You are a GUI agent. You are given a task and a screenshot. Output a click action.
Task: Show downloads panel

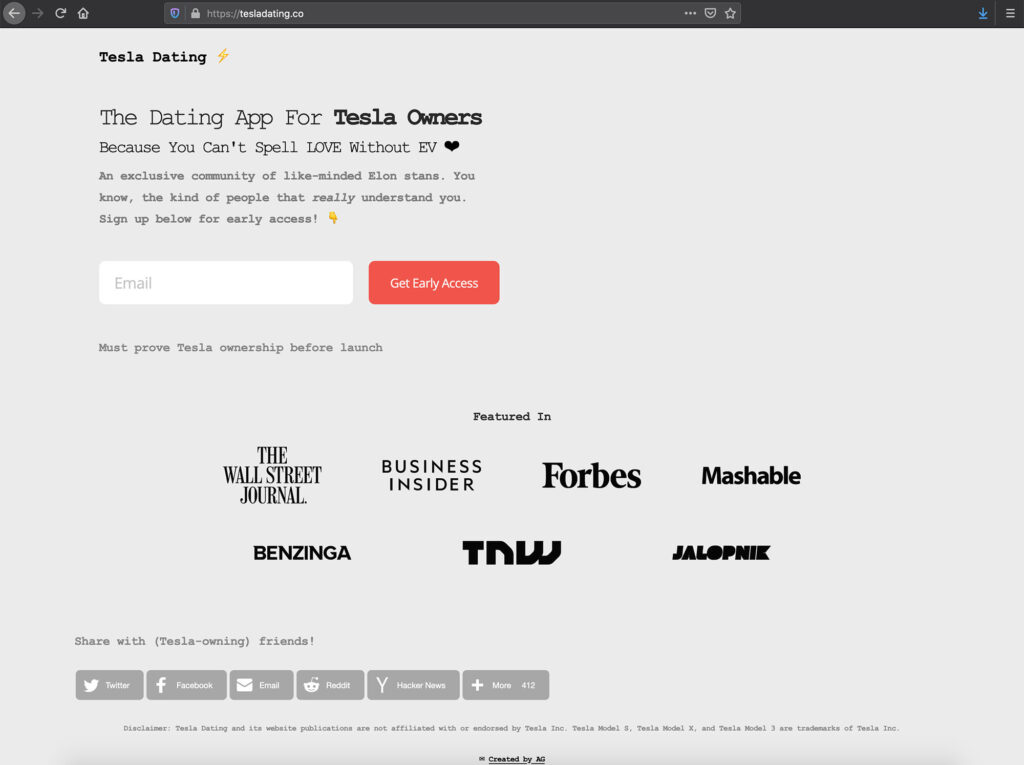click(x=983, y=13)
